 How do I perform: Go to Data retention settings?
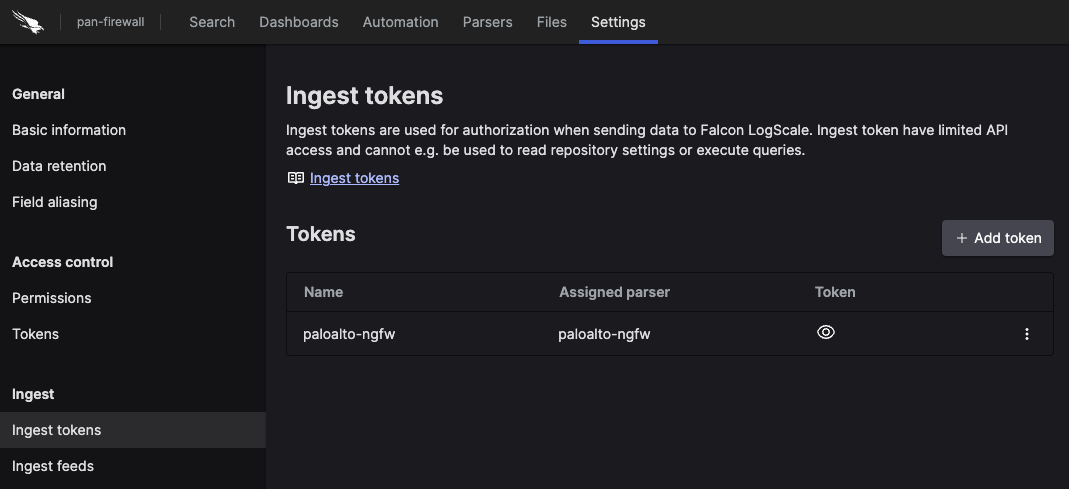pos(59,166)
